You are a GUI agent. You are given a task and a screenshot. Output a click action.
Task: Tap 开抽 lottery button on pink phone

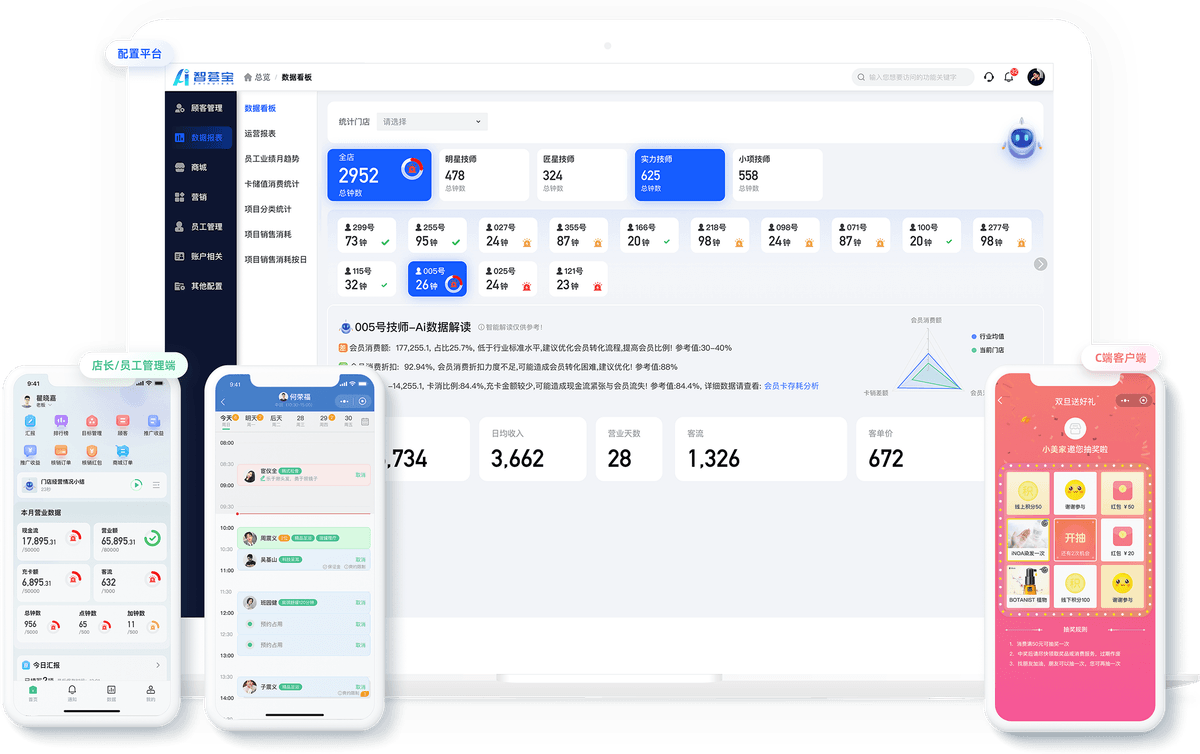(1074, 540)
